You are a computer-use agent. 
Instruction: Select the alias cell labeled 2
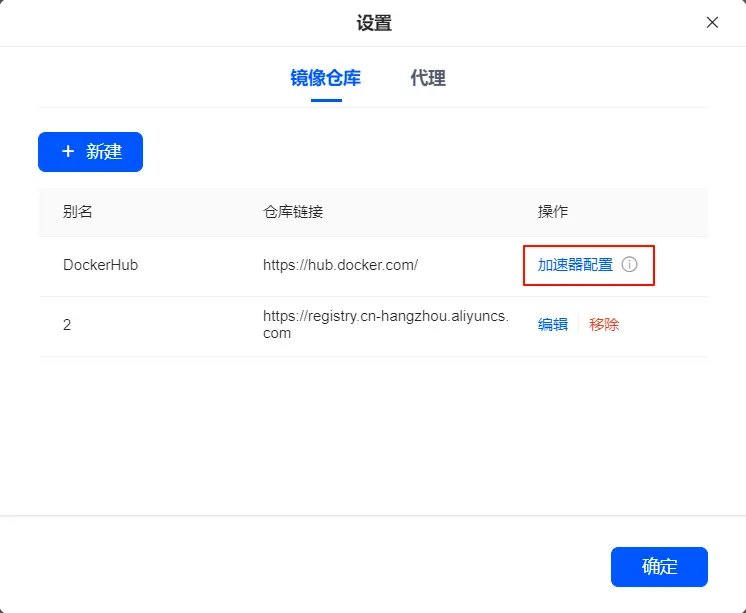pos(67,325)
